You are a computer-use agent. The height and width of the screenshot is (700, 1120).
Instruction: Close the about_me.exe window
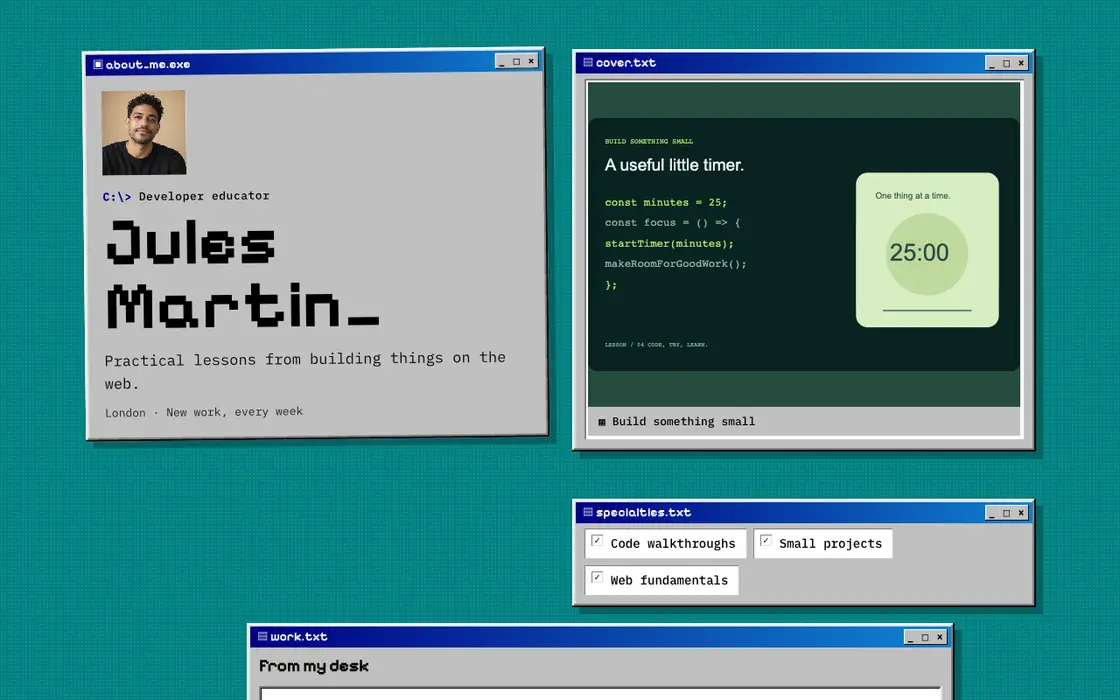(531, 61)
